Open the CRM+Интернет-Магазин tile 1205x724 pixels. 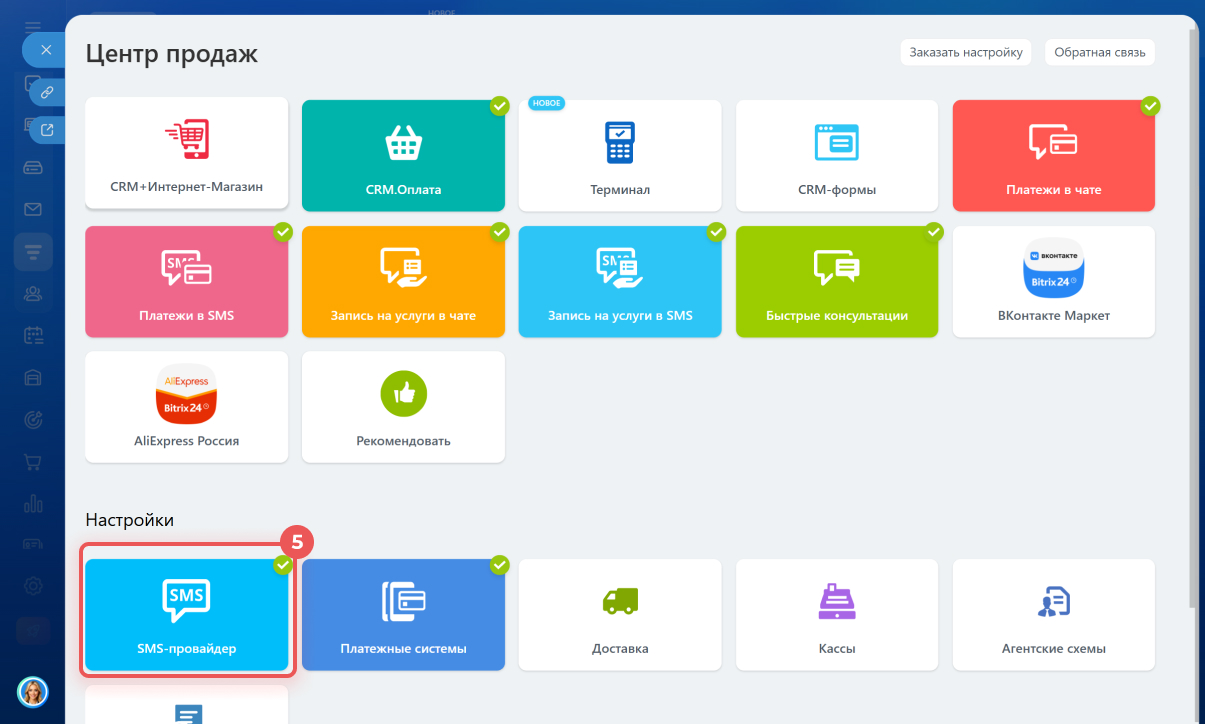point(186,154)
